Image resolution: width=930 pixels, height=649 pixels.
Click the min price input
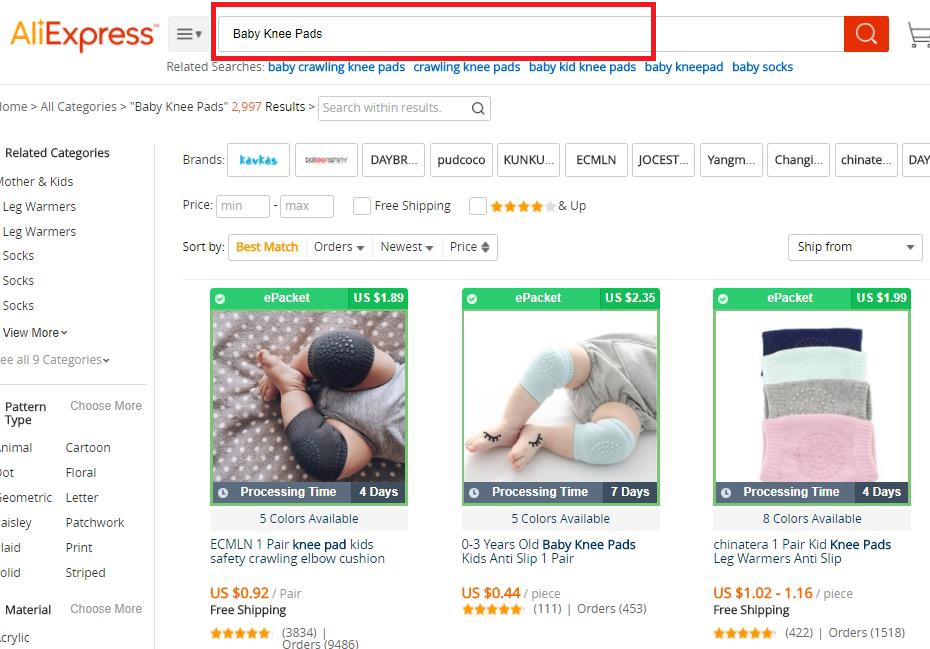243,206
